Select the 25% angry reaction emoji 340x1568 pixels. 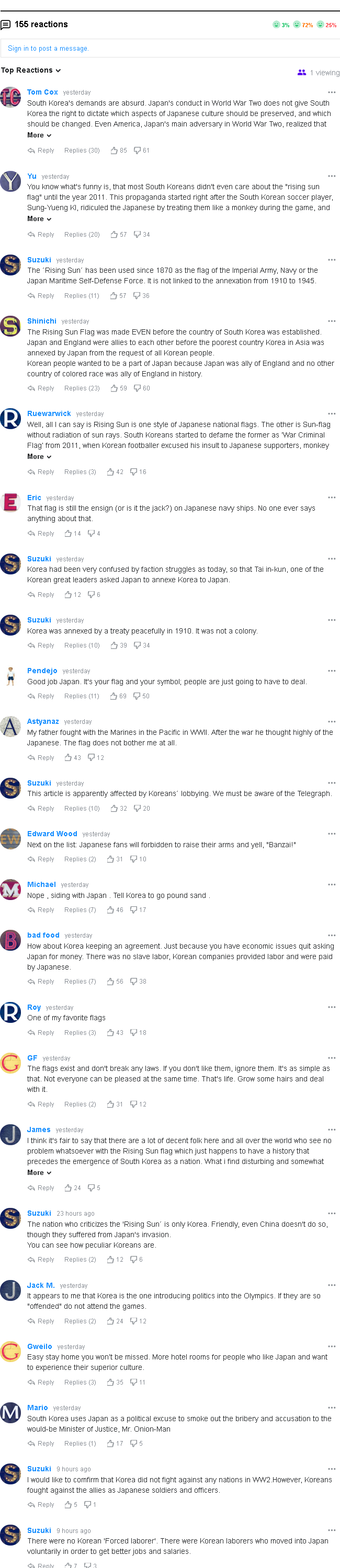320,25
